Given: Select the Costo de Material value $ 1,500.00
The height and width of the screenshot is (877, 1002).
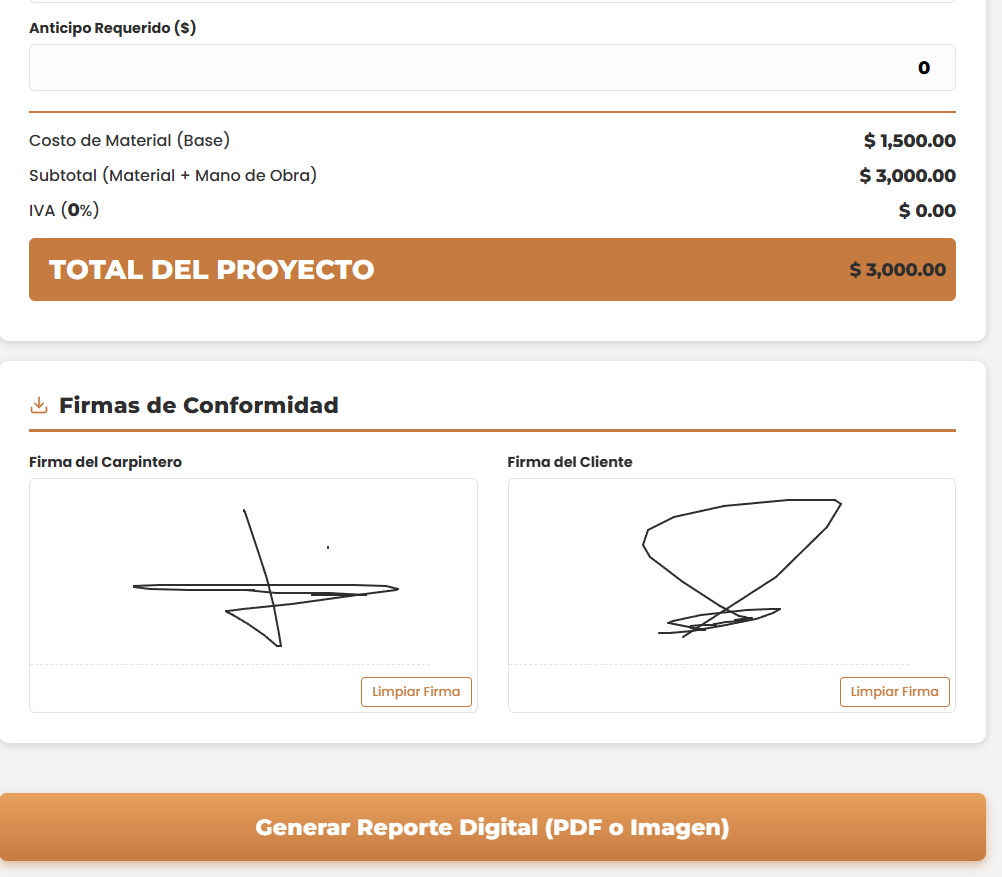Looking at the screenshot, I should click(909, 141).
